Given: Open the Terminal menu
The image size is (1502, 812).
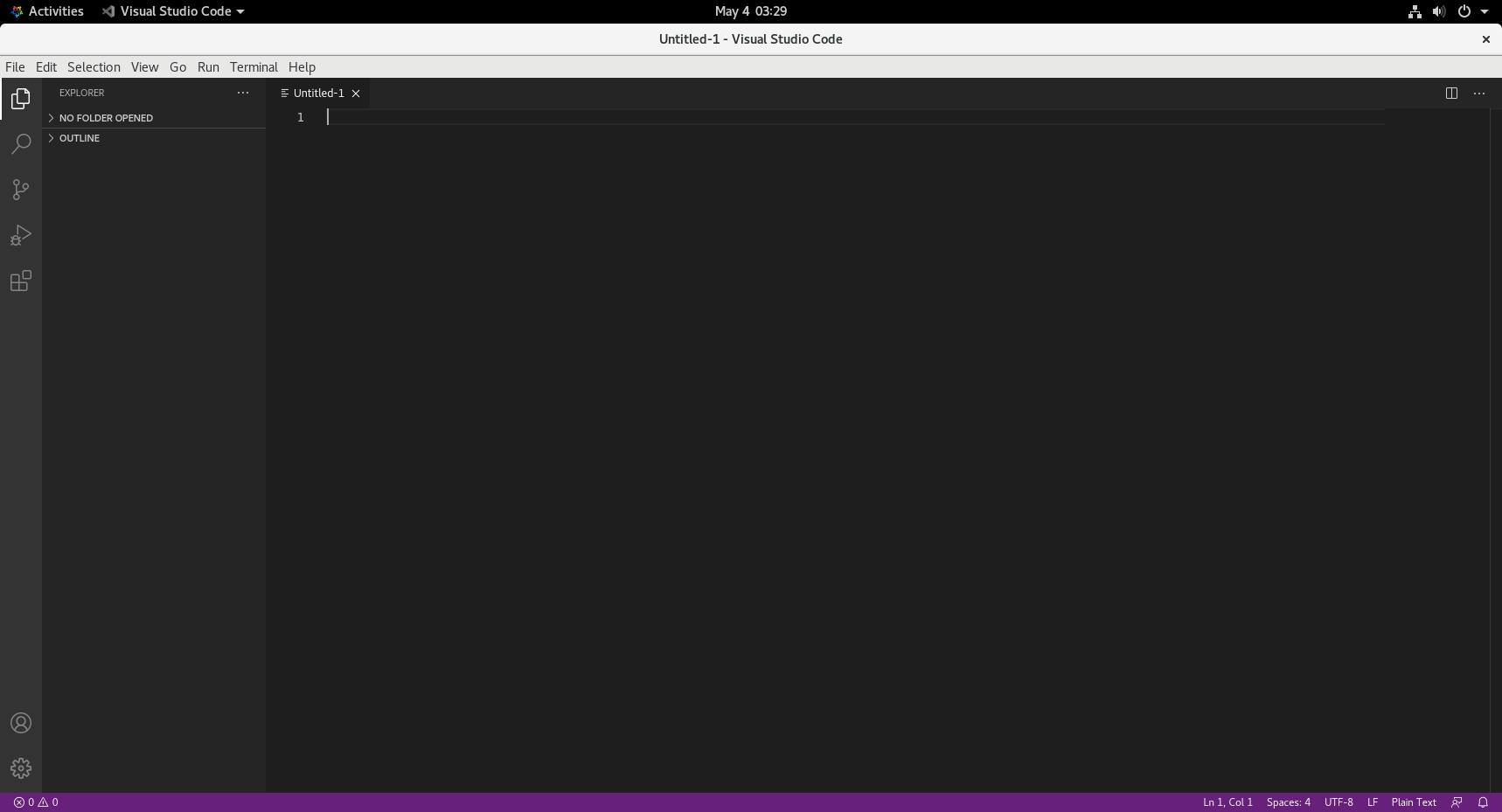Looking at the screenshot, I should point(254,67).
